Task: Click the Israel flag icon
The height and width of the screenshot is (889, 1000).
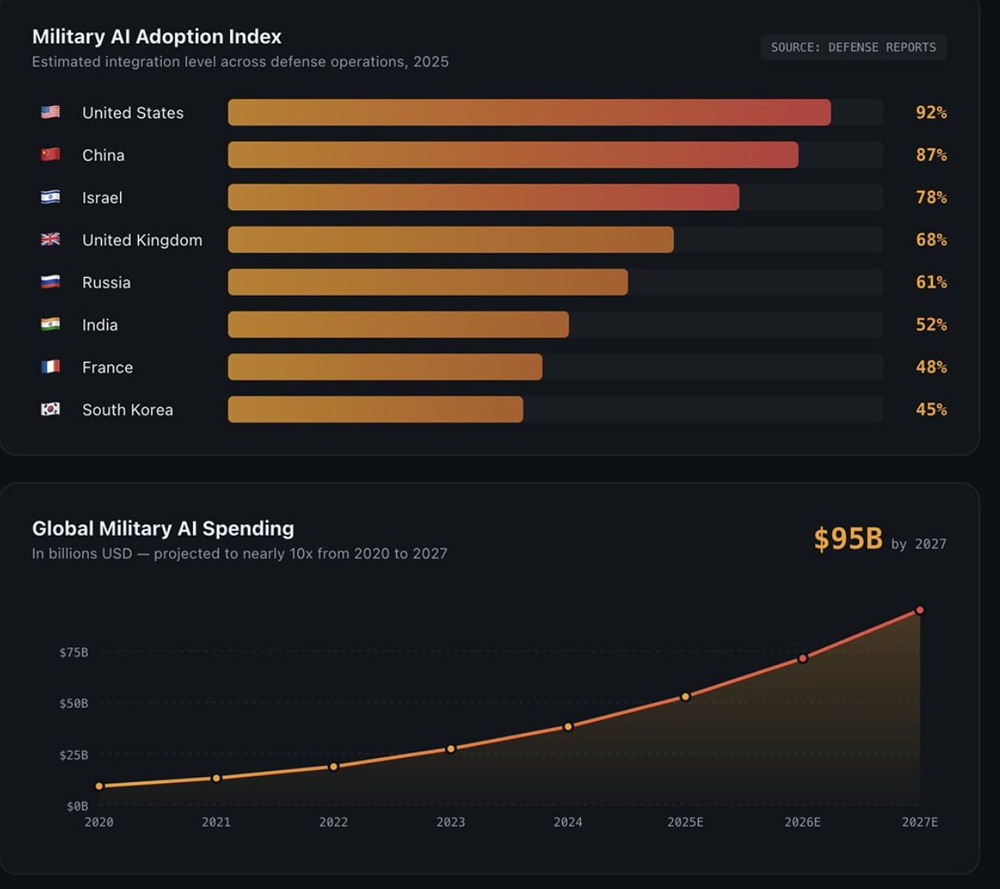Action: coord(50,197)
